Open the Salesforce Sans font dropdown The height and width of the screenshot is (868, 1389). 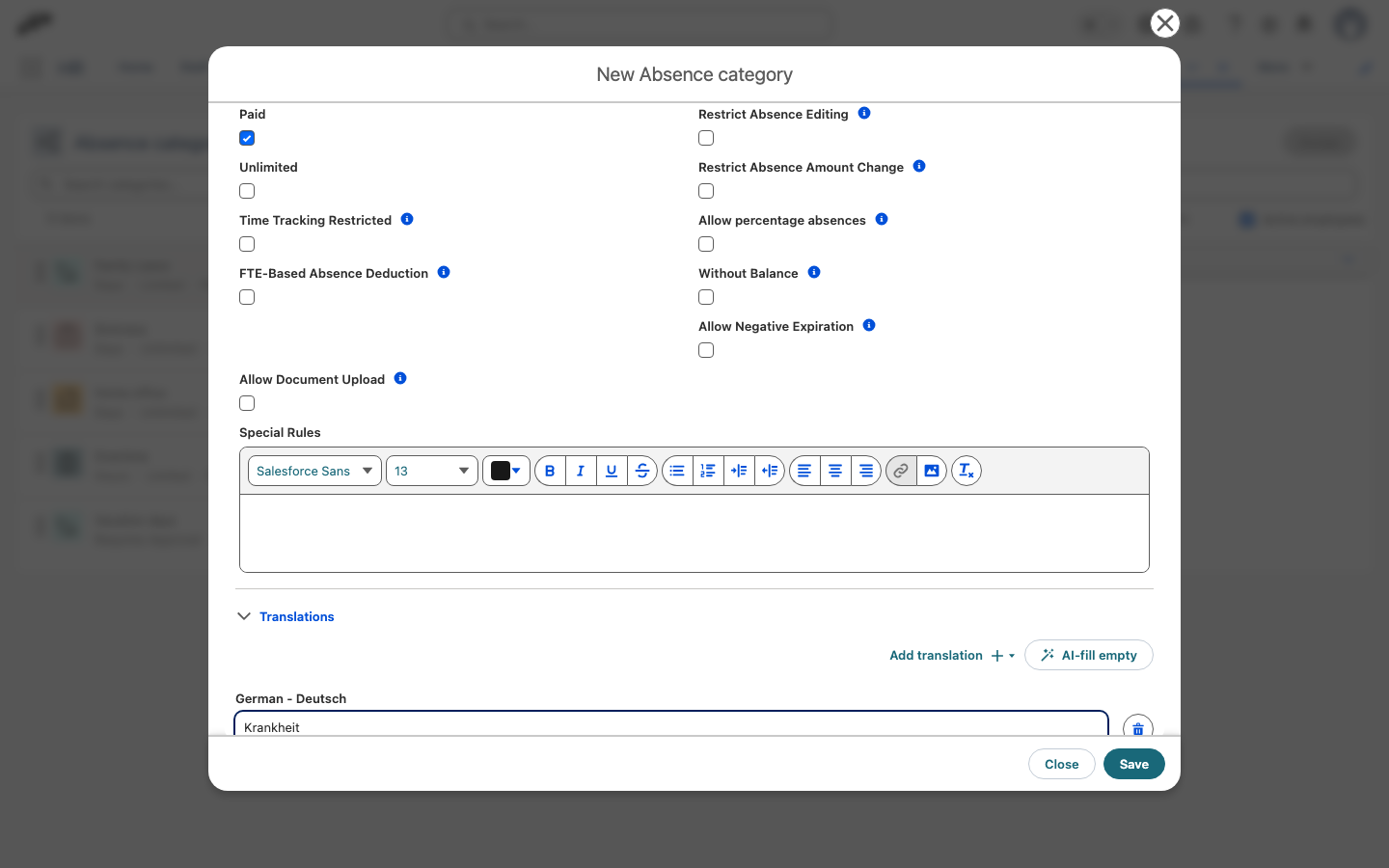(314, 471)
